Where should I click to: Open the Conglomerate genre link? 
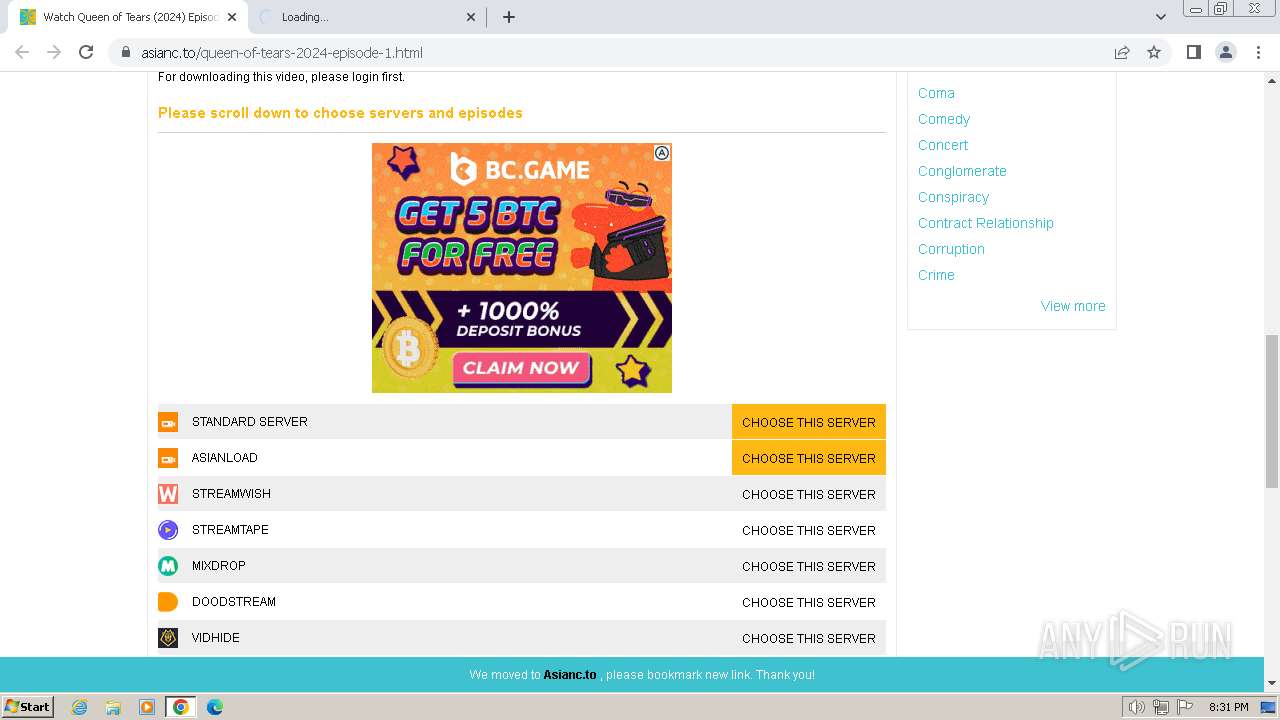tap(962, 171)
